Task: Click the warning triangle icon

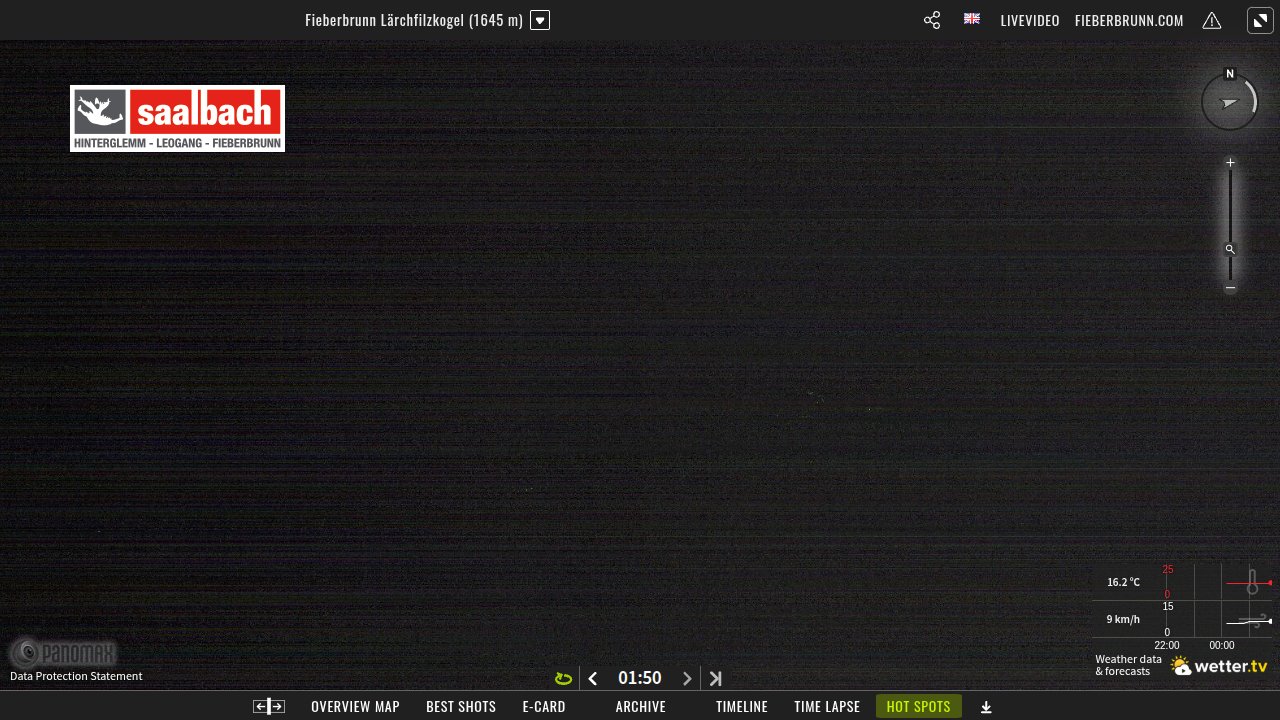Action: click(1212, 20)
